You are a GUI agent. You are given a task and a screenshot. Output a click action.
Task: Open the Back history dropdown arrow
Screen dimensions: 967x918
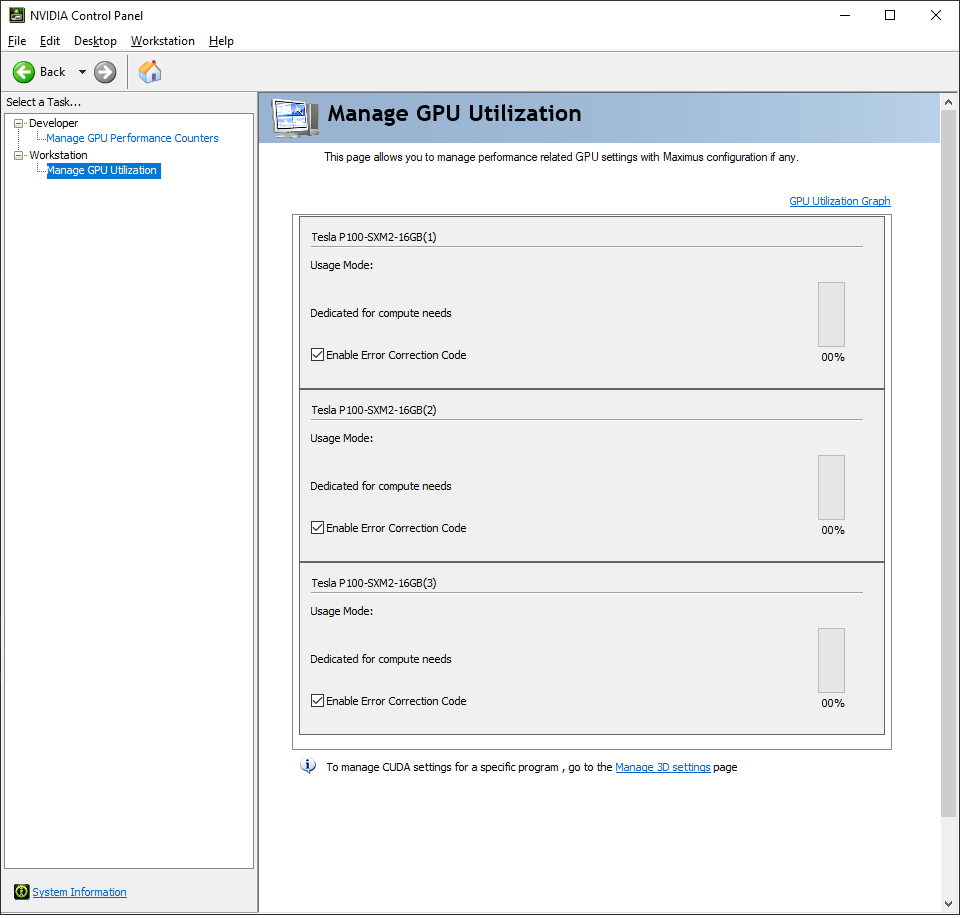tap(83, 72)
